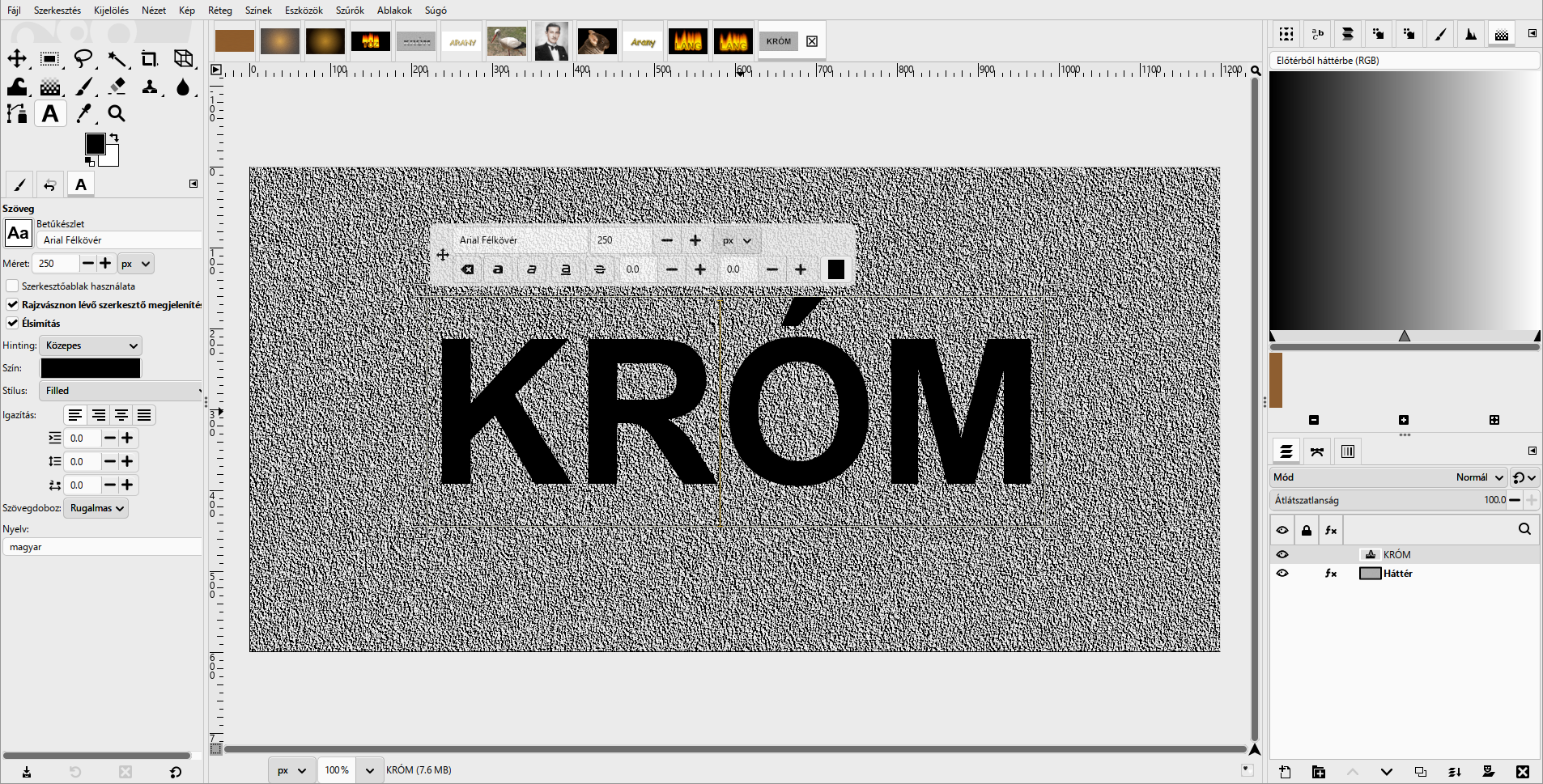1543x784 pixels.
Task: Select the Text tool in the toolbox
Action: pos(50,114)
